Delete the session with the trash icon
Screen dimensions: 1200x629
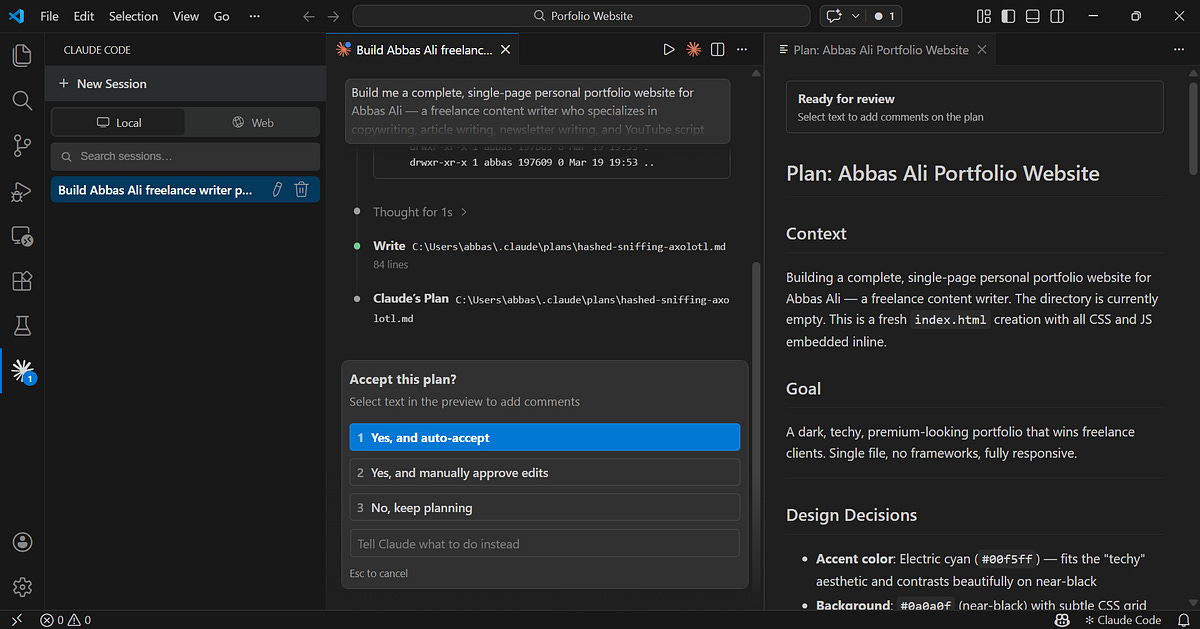tap(301, 190)
